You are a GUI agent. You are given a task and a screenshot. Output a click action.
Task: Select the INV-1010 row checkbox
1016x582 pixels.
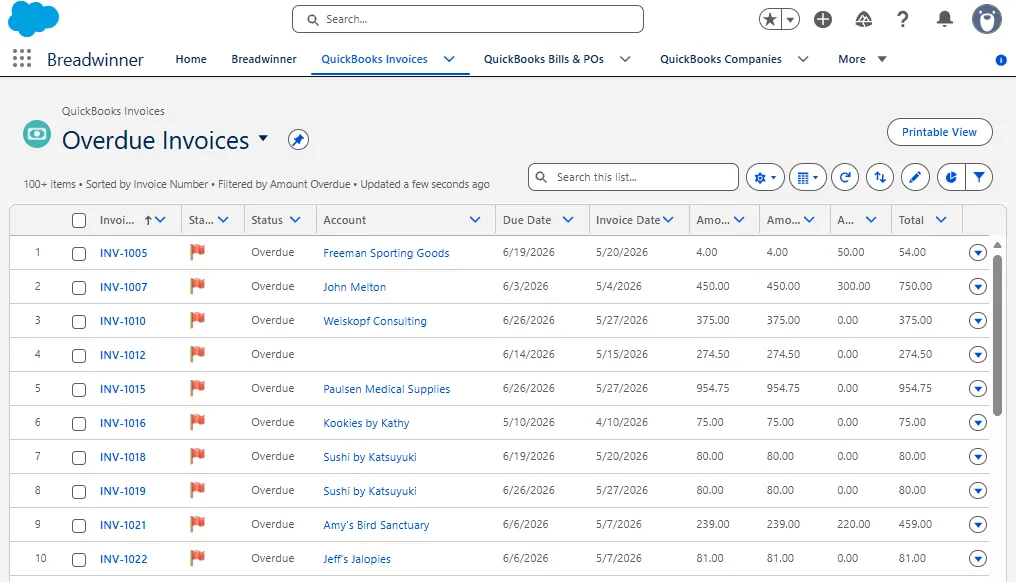(x=79, y=321)
